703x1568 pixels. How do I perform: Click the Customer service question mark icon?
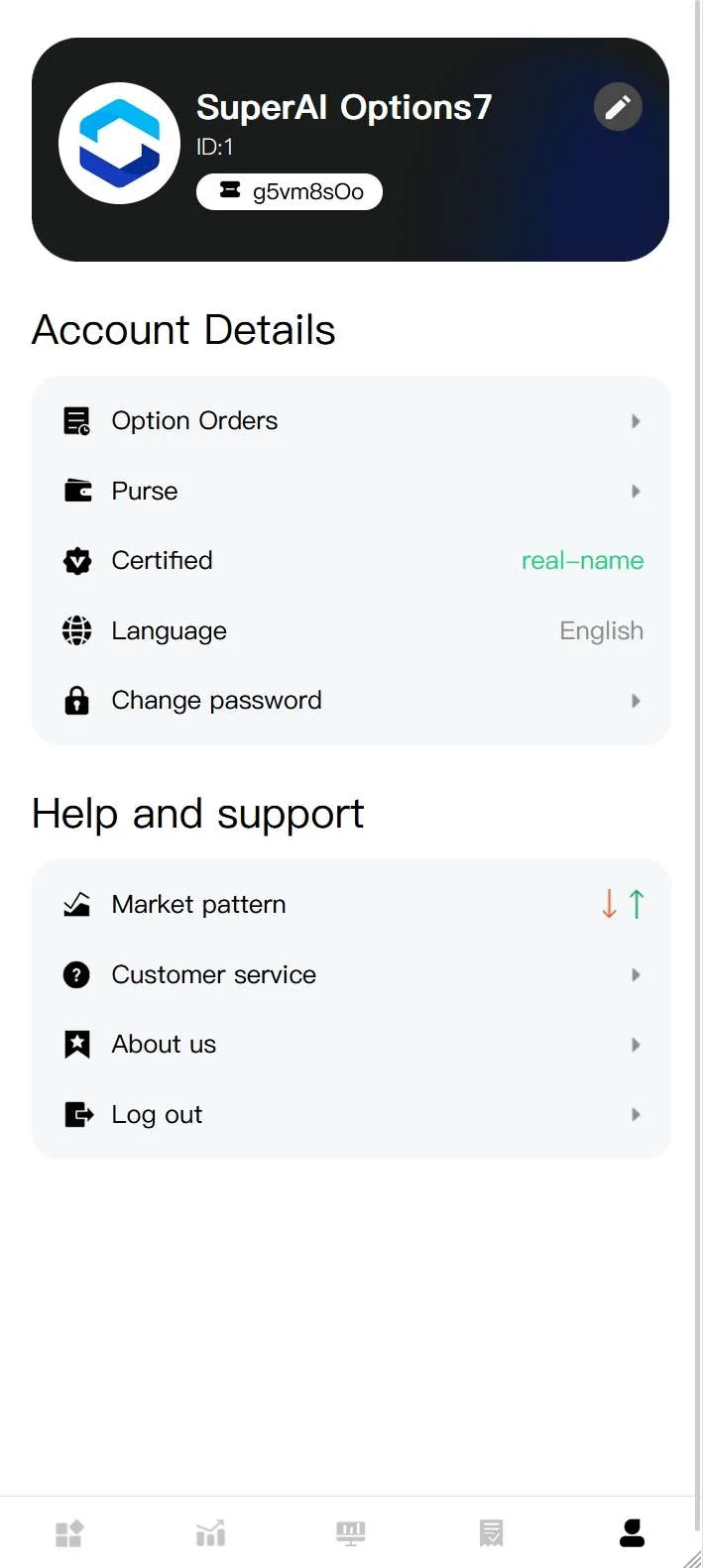[77, 975]
